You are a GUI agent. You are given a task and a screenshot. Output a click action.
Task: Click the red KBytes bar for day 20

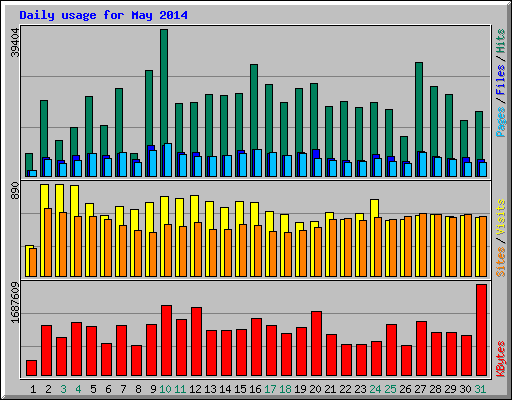[316, 343]
